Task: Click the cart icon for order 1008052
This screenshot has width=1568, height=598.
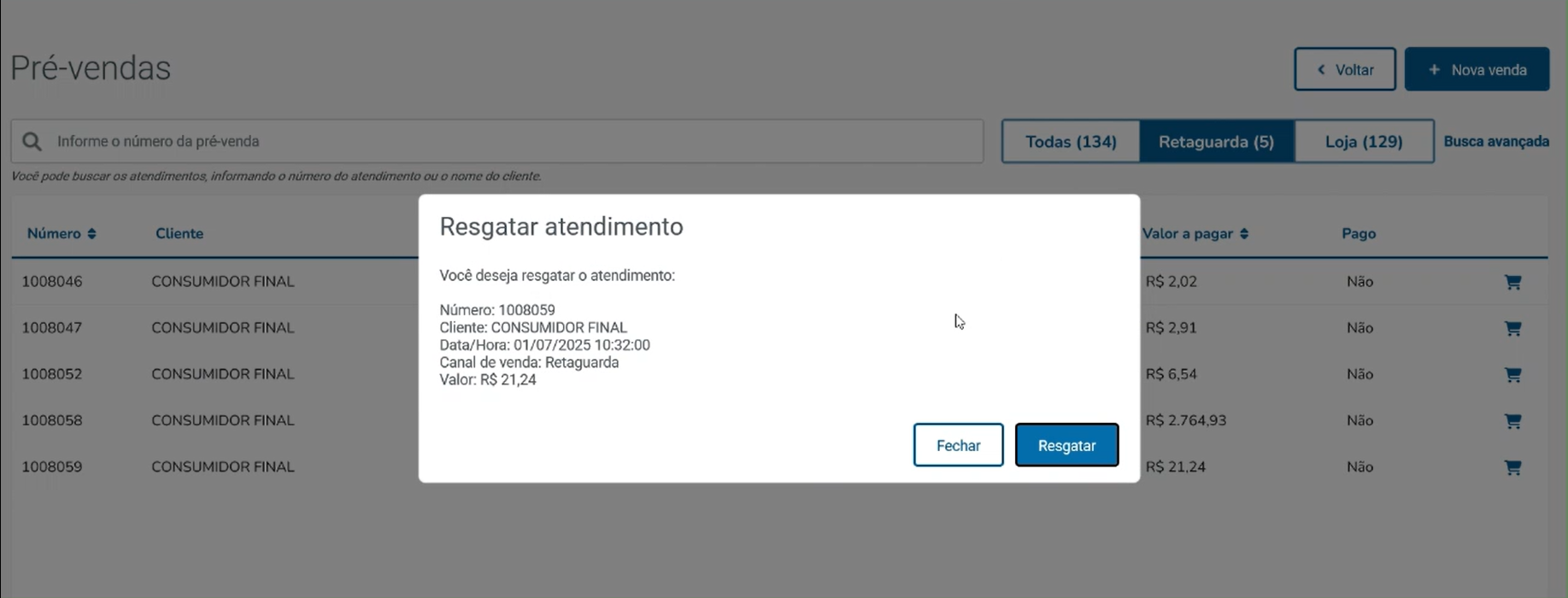Action: 1512,374
